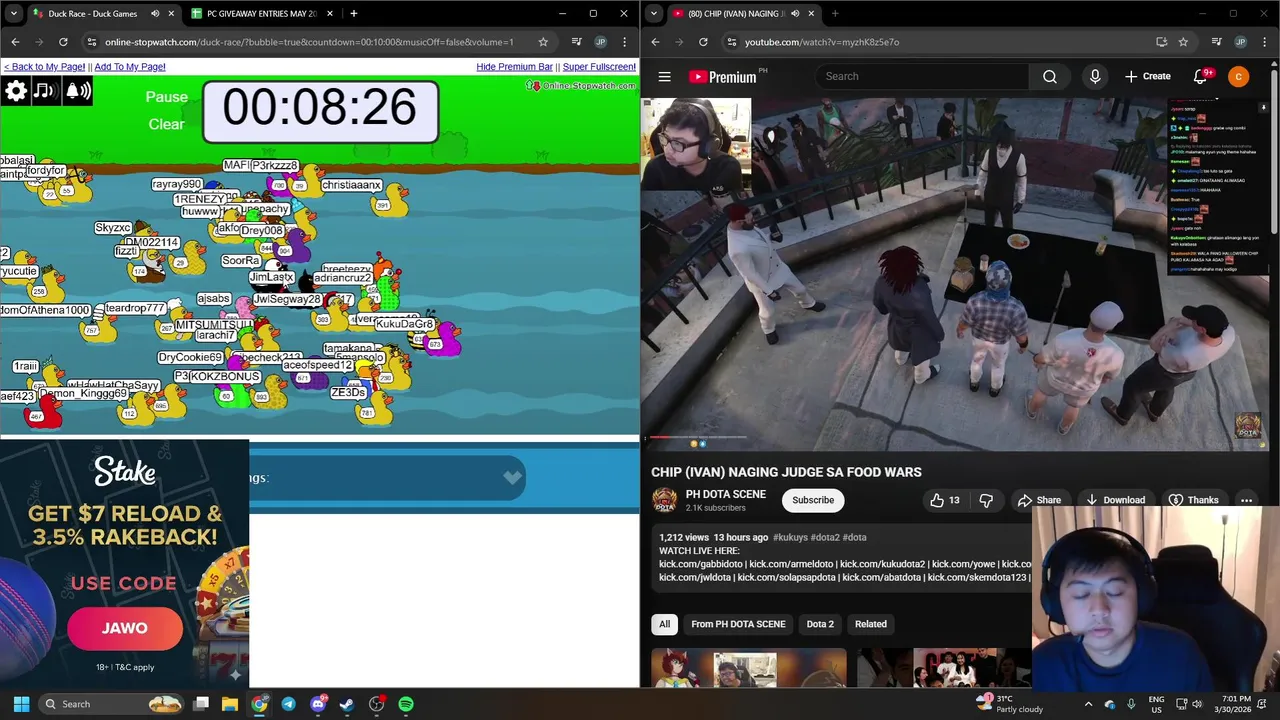Show hidden system tray icons
The height and width of the screenshot is (720, 1280).
(x=1089, y=704)
